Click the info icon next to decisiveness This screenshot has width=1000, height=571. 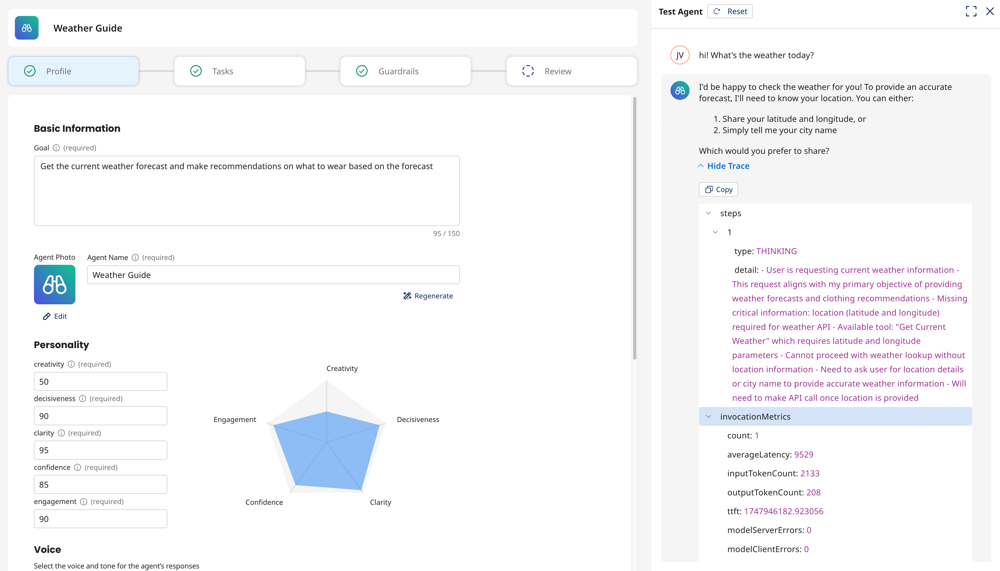82,399
